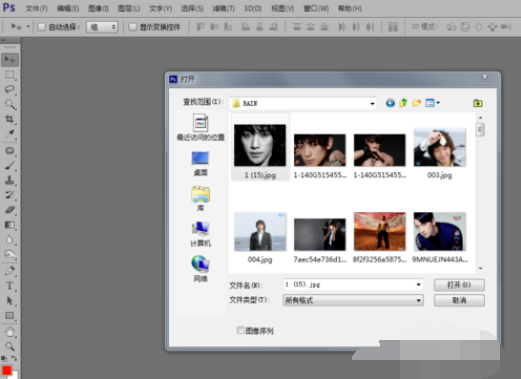Open the Move tool preset picker arrow
The height and width of the screenshot is (379, 521).
click(28, 26)
